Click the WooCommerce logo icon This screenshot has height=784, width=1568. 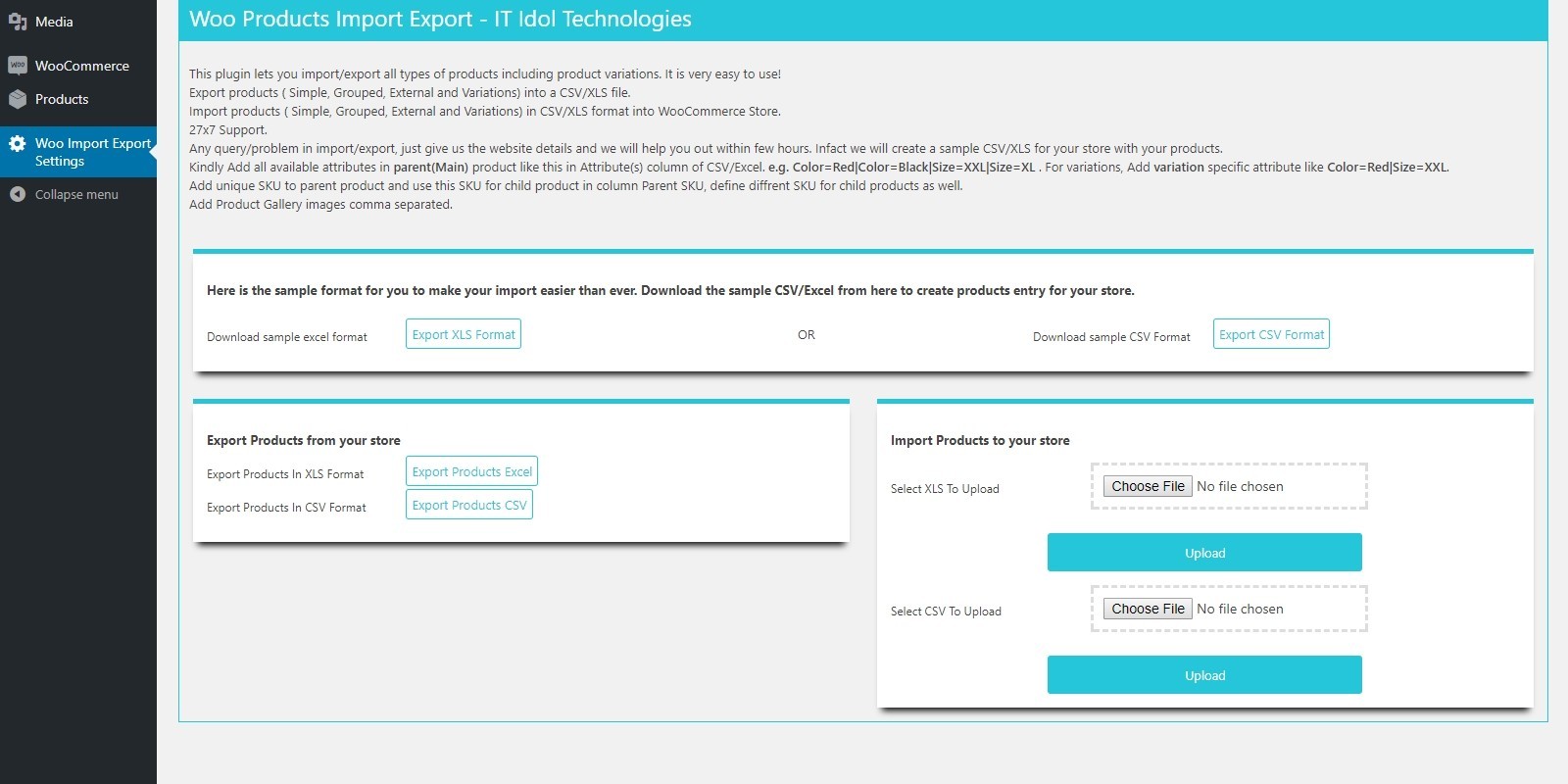pos(18,66)
